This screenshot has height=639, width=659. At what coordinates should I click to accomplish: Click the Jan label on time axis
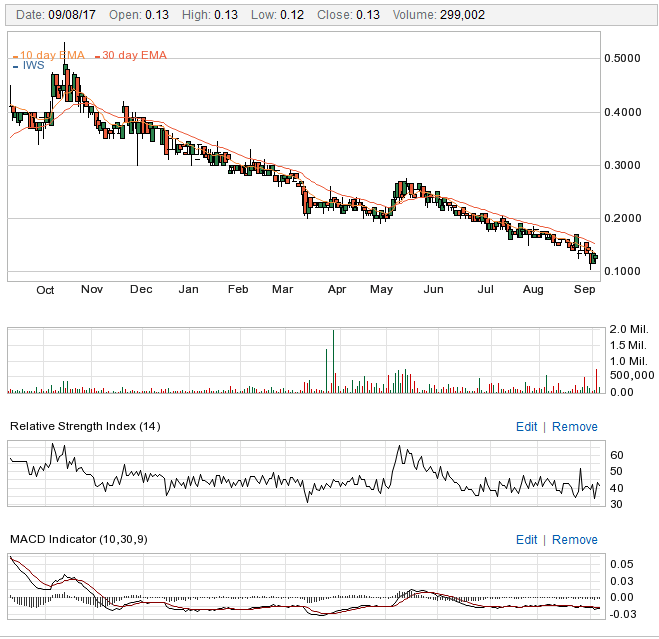188,290
